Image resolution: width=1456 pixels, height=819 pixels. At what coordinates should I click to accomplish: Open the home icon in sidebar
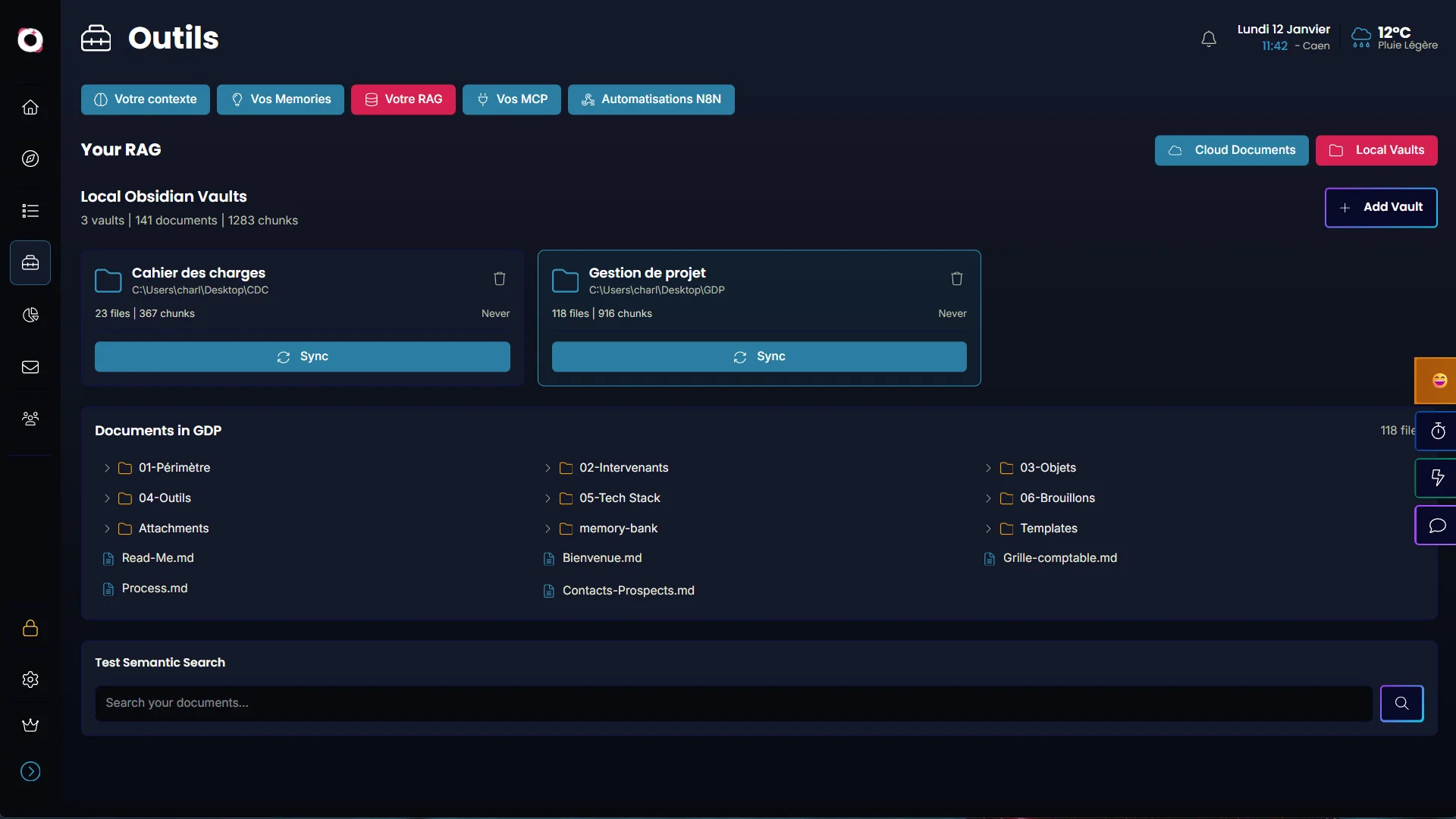30,107
